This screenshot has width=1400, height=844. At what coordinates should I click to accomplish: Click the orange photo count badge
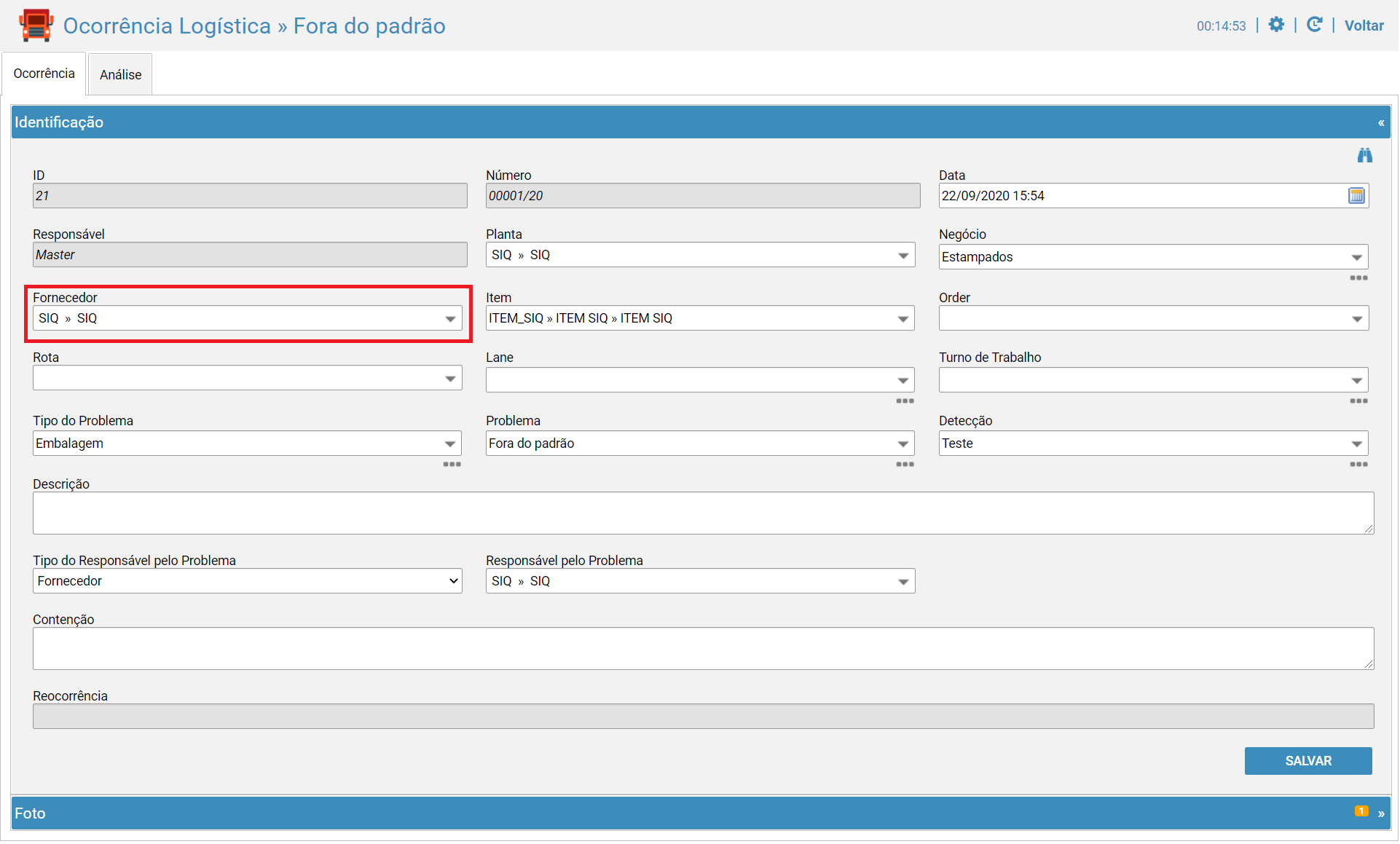(x=1361, y=811)
